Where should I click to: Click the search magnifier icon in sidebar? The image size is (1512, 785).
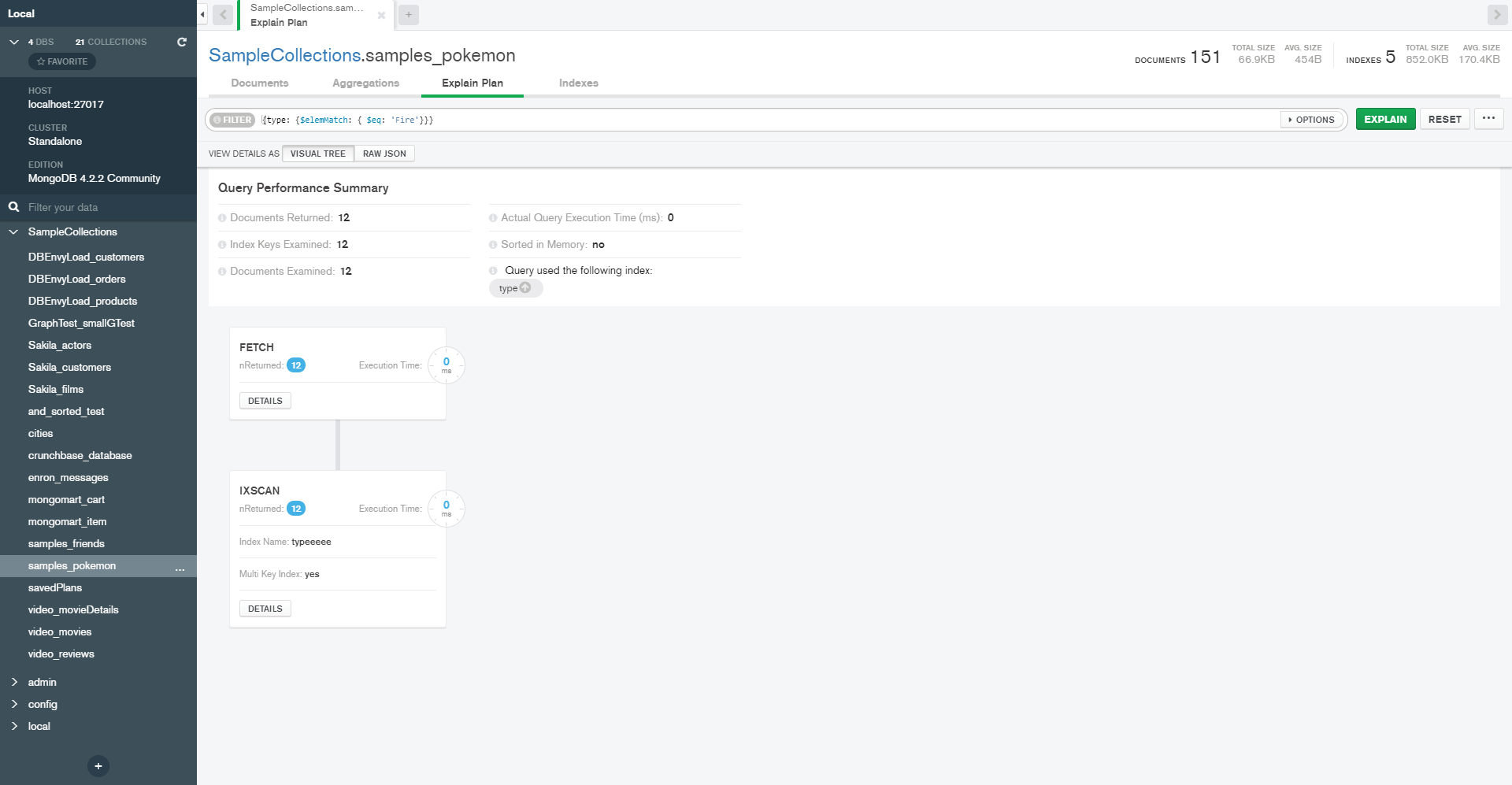click(x=14, y=207)
